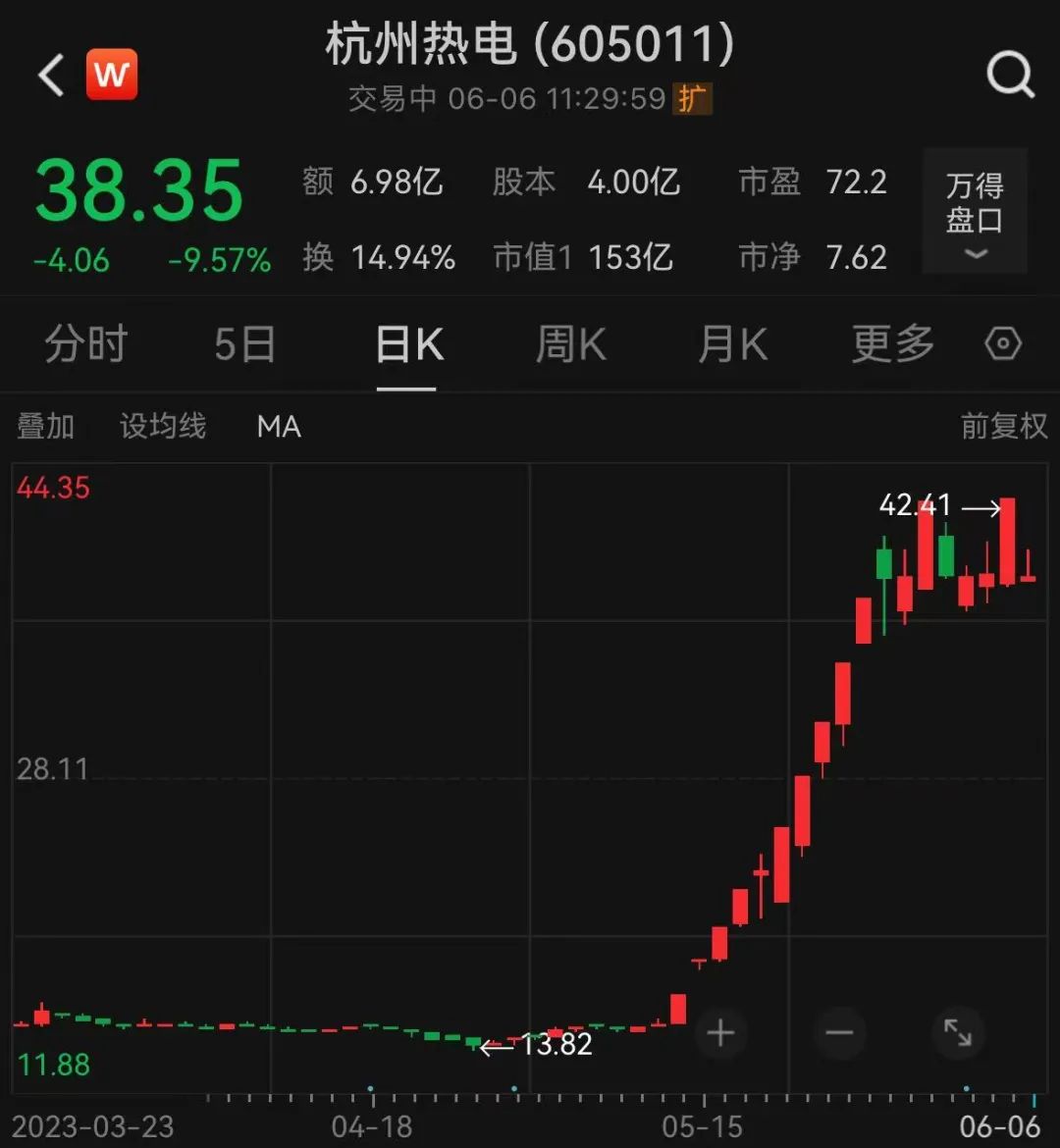The width and height of the screenshot is (1060, 1148).
Task: Tap stock title 杭州热电 (605011)
Action: (x=530, y=44)
